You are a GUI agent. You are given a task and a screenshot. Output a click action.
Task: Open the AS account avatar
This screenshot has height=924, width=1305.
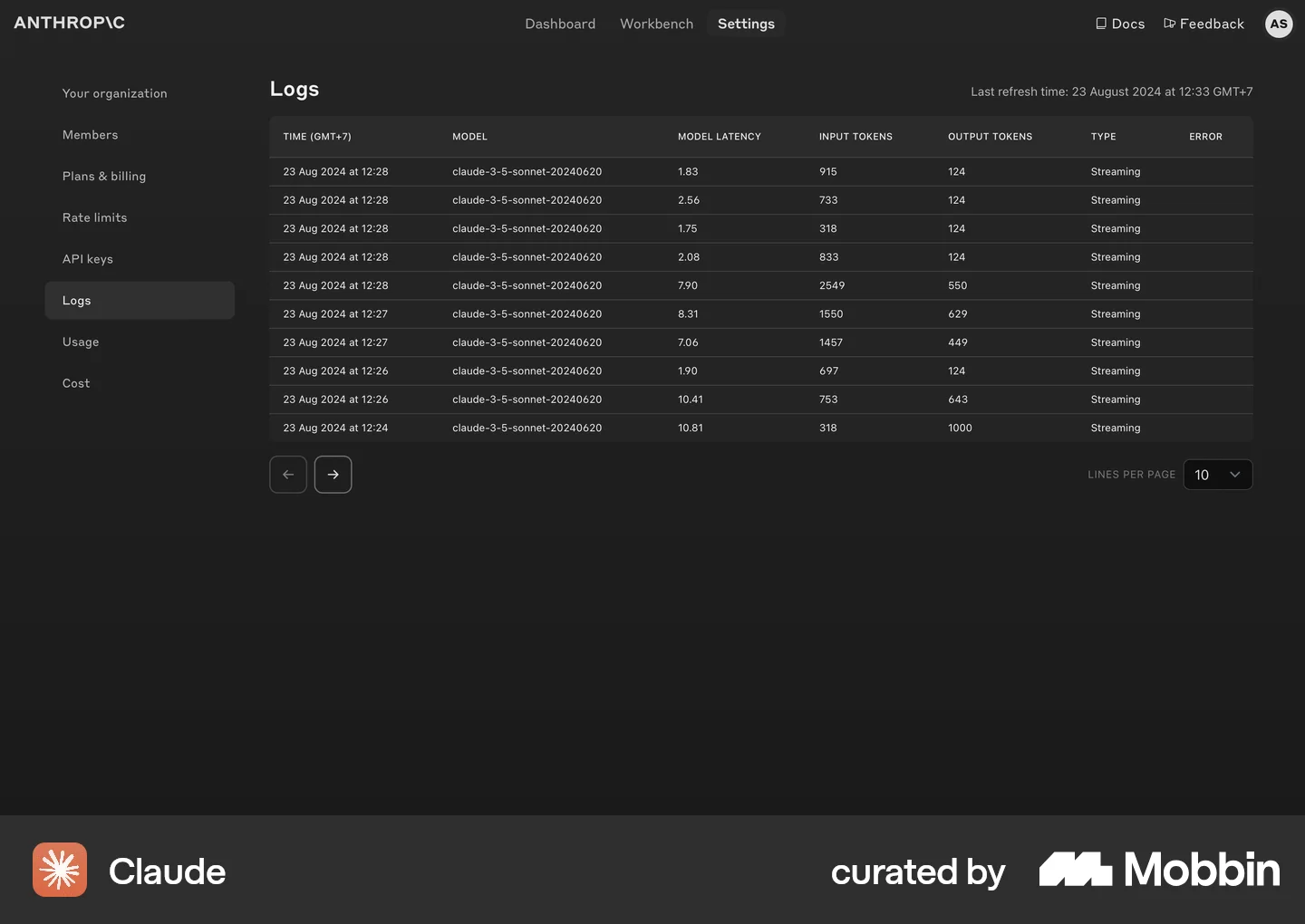click(x=1279, y=24)
